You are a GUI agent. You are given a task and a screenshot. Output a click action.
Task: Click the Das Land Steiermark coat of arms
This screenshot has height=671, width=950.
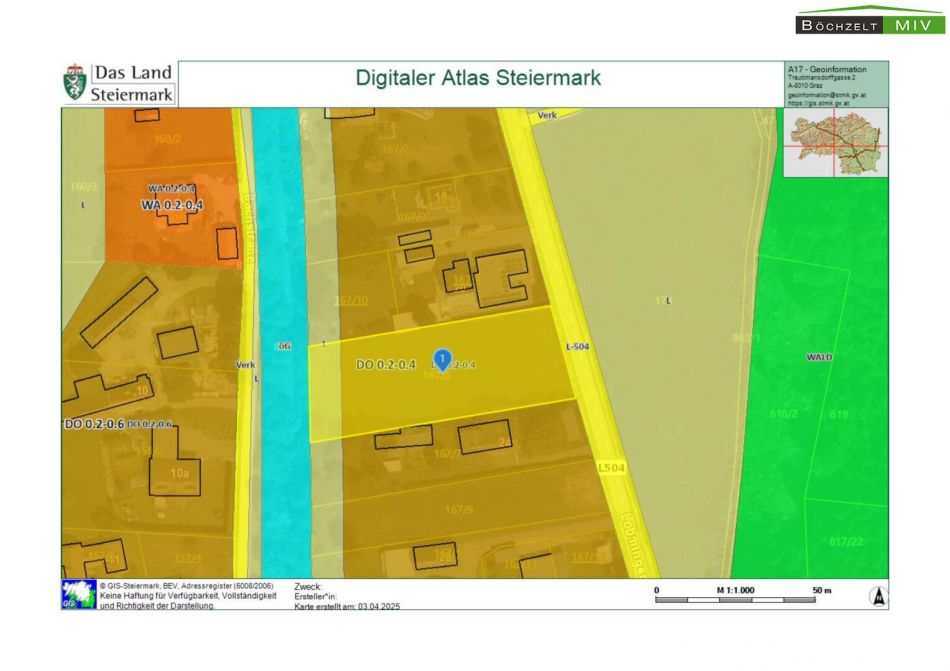pos(75,84)
